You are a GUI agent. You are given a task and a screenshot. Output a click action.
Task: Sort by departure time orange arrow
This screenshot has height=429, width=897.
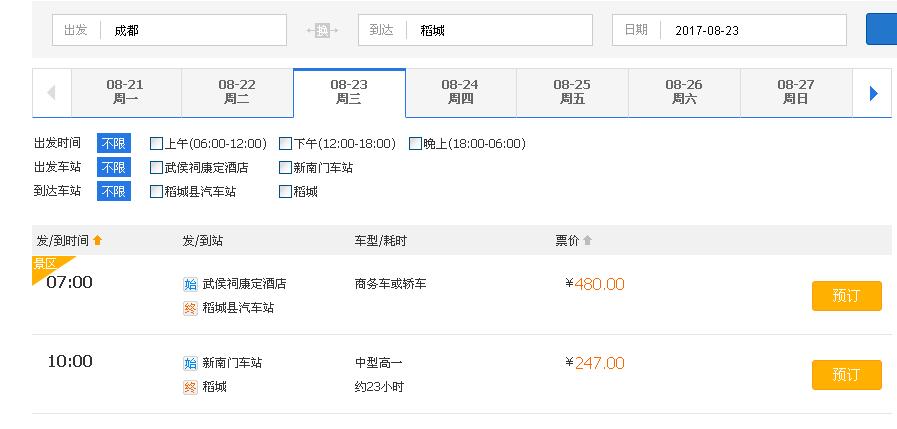click(97, 241)
